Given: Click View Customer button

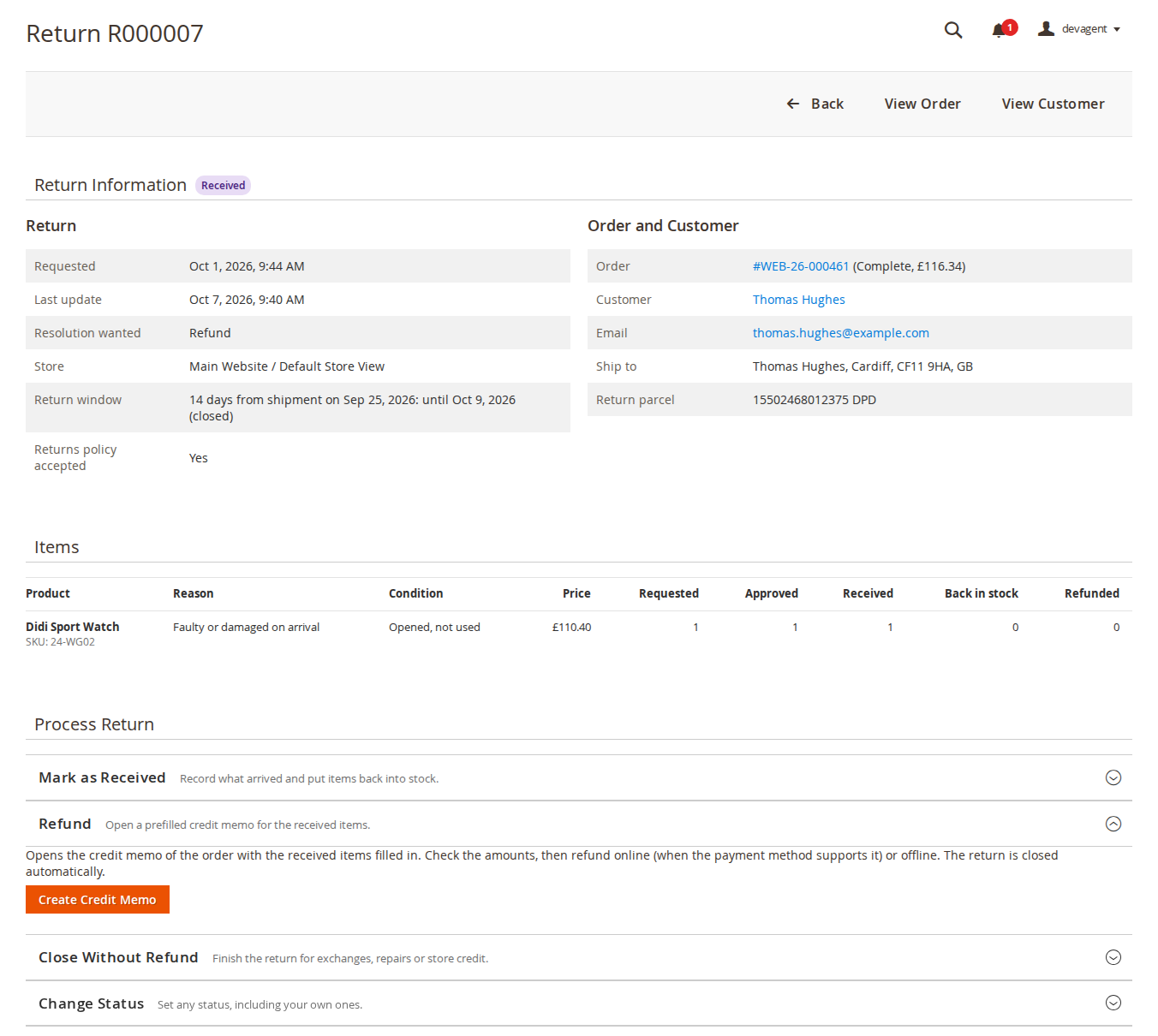Looking at the screenshot, I should click(x=1054, y=104).
